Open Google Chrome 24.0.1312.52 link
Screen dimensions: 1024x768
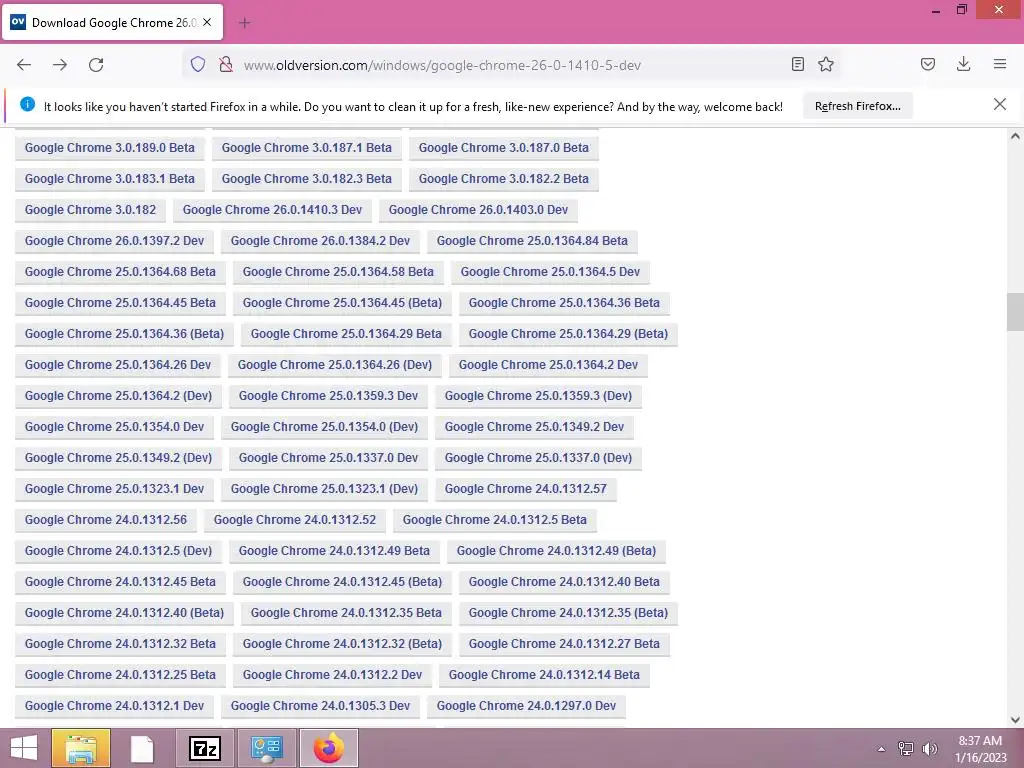[295, 520]
